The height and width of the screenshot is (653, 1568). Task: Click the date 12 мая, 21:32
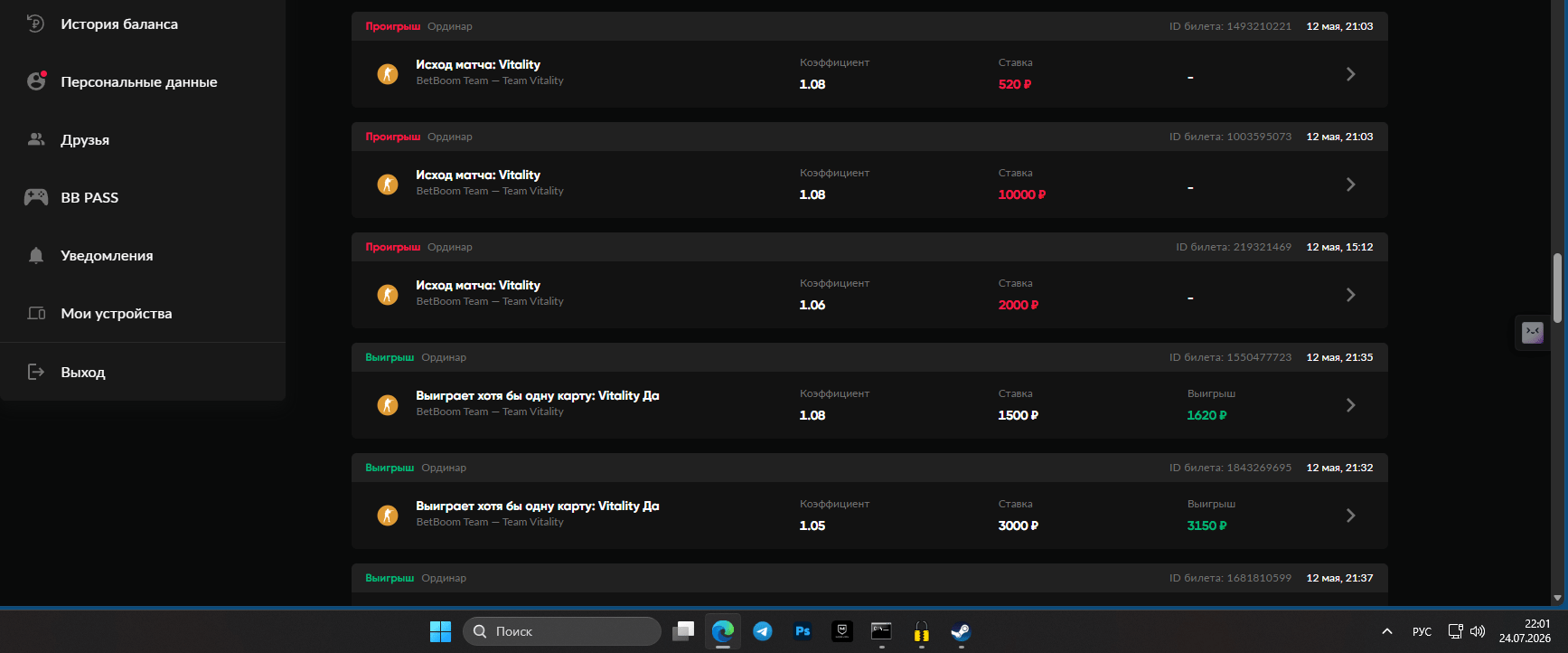coord(1339,468)
